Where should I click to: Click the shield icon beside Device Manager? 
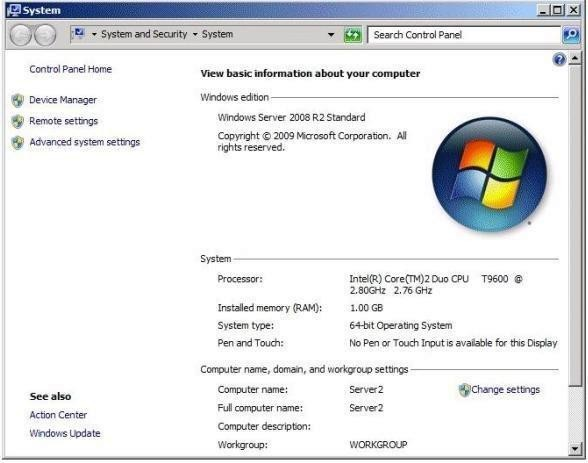(x=17, y=100)
